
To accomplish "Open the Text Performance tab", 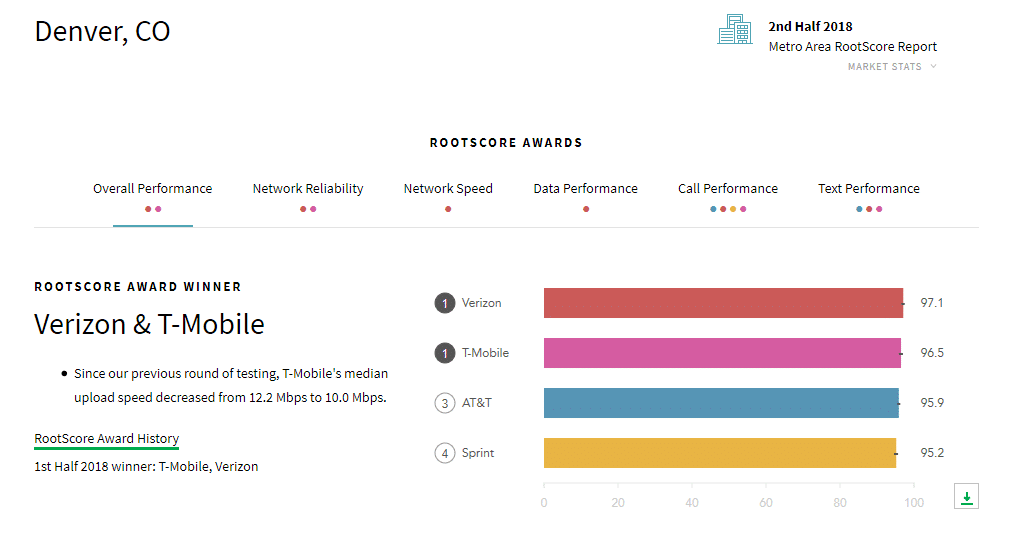I will (x=869, y=189).
